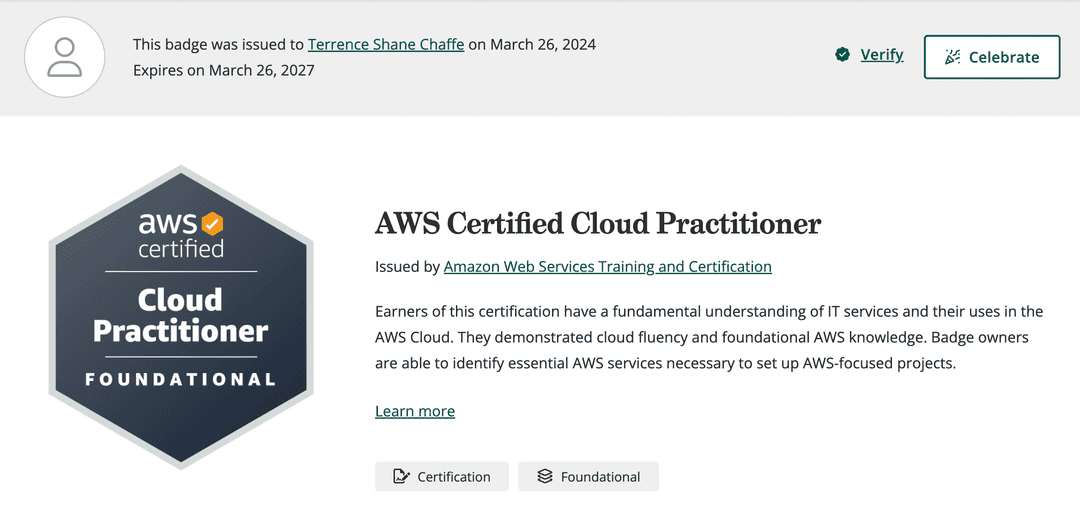1080x516 pixels.
Task: Click the FOUNDATIONAL label on the badge
Action: tap(181, 380)
